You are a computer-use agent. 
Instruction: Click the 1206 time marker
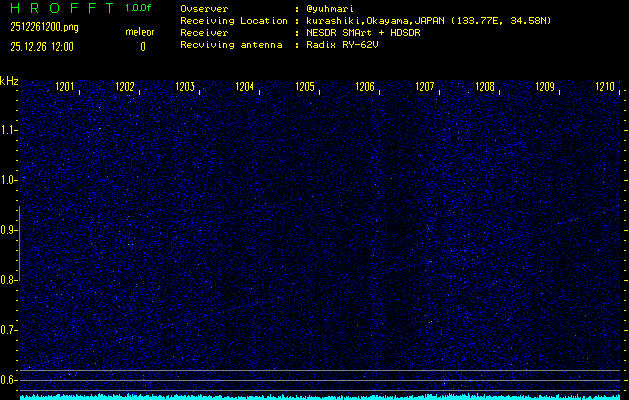coord(365,87)
